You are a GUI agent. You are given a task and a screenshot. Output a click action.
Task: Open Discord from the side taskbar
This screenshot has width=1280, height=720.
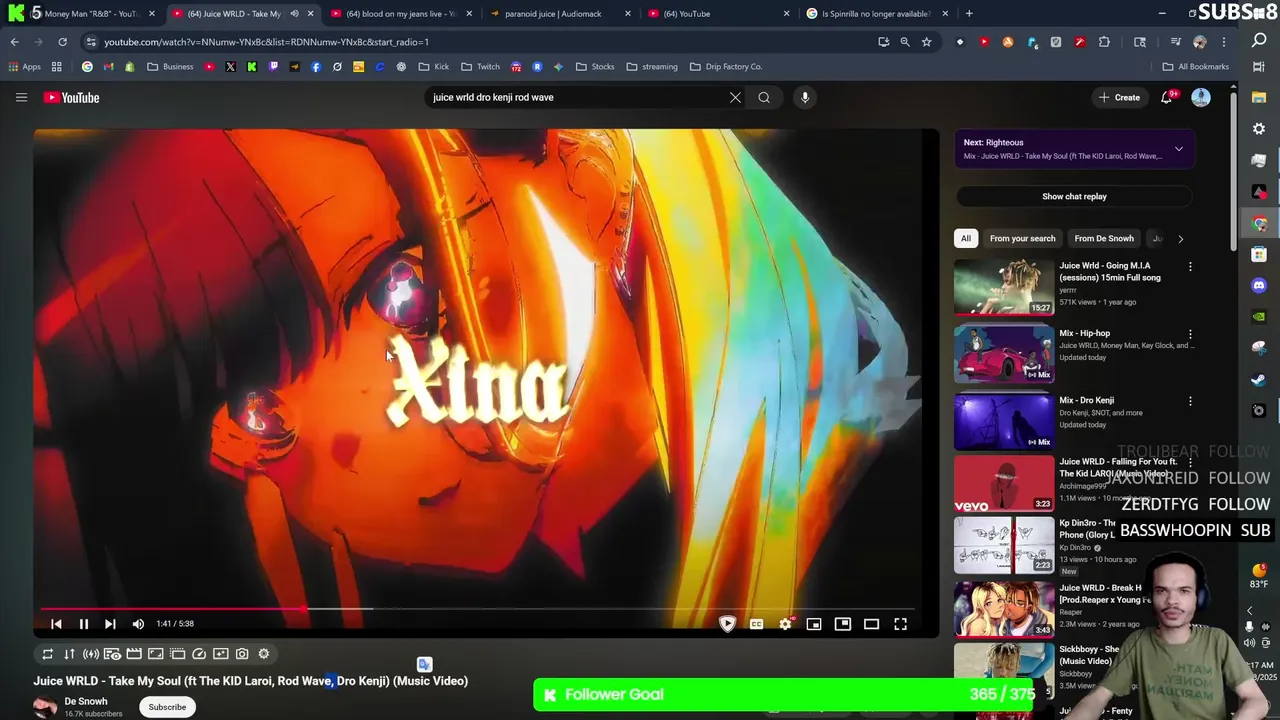[x=1259, y=285]
